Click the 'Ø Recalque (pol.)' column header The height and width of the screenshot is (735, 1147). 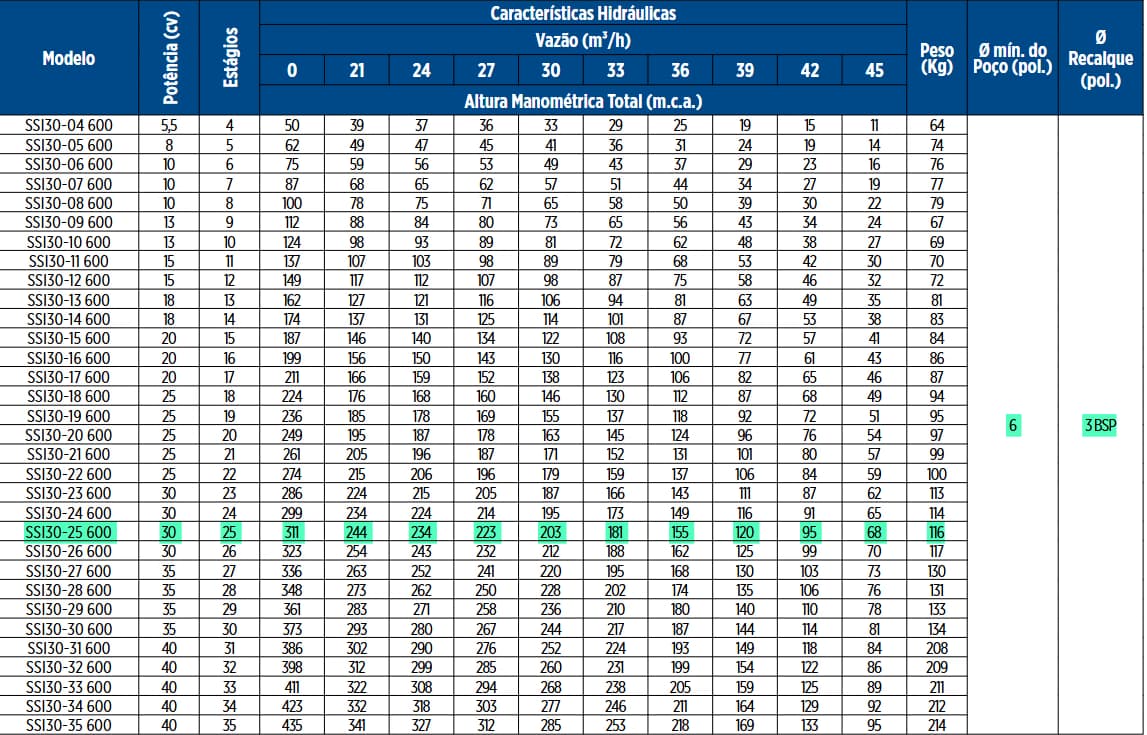pos(1100,58)
